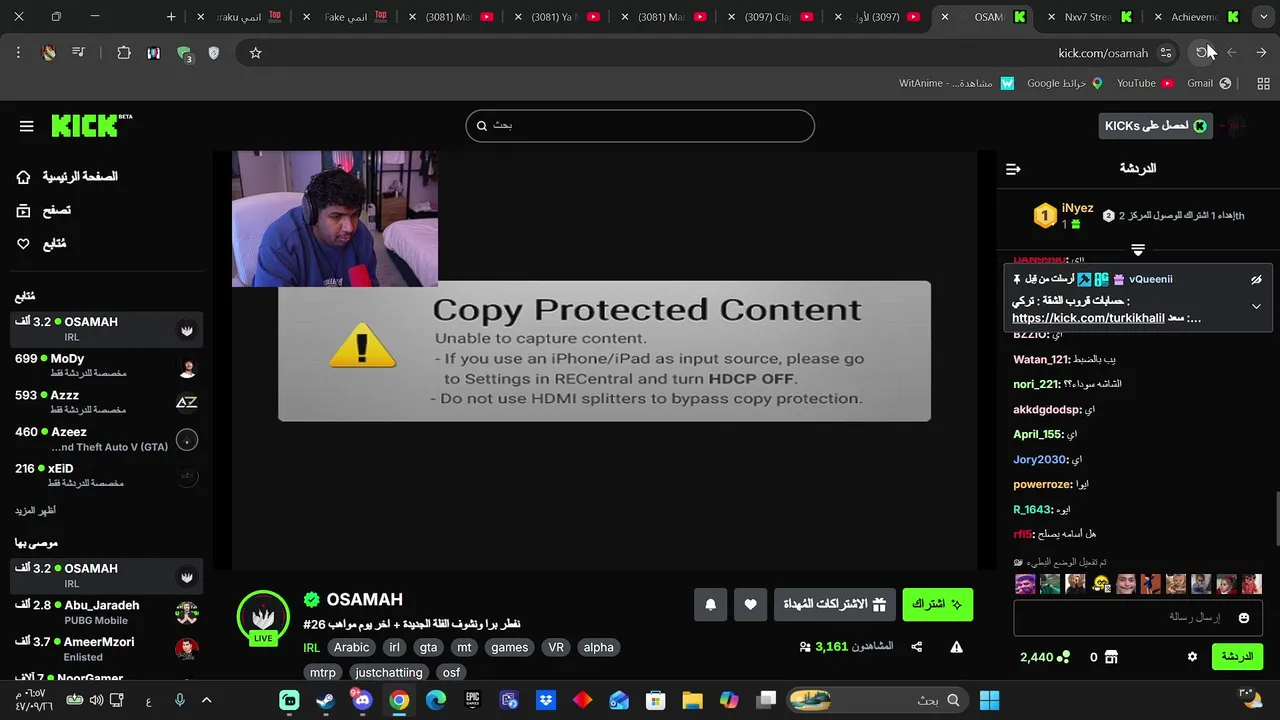Image resolution: width=1280 pixels, height=720 pixels.
Task: Click the Subscribe green button
Action: 937,604
